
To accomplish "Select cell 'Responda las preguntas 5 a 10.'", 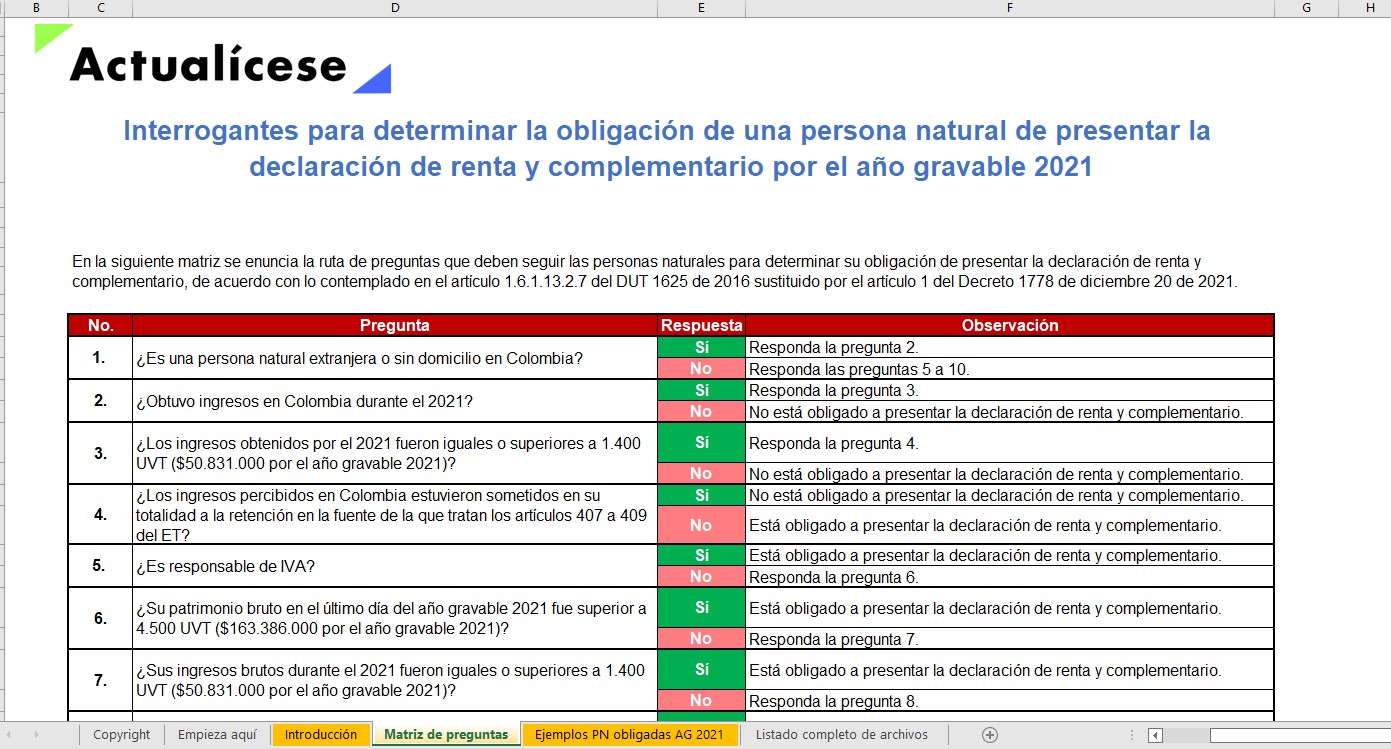I will pyautogui.click(x=1010, y=368).
